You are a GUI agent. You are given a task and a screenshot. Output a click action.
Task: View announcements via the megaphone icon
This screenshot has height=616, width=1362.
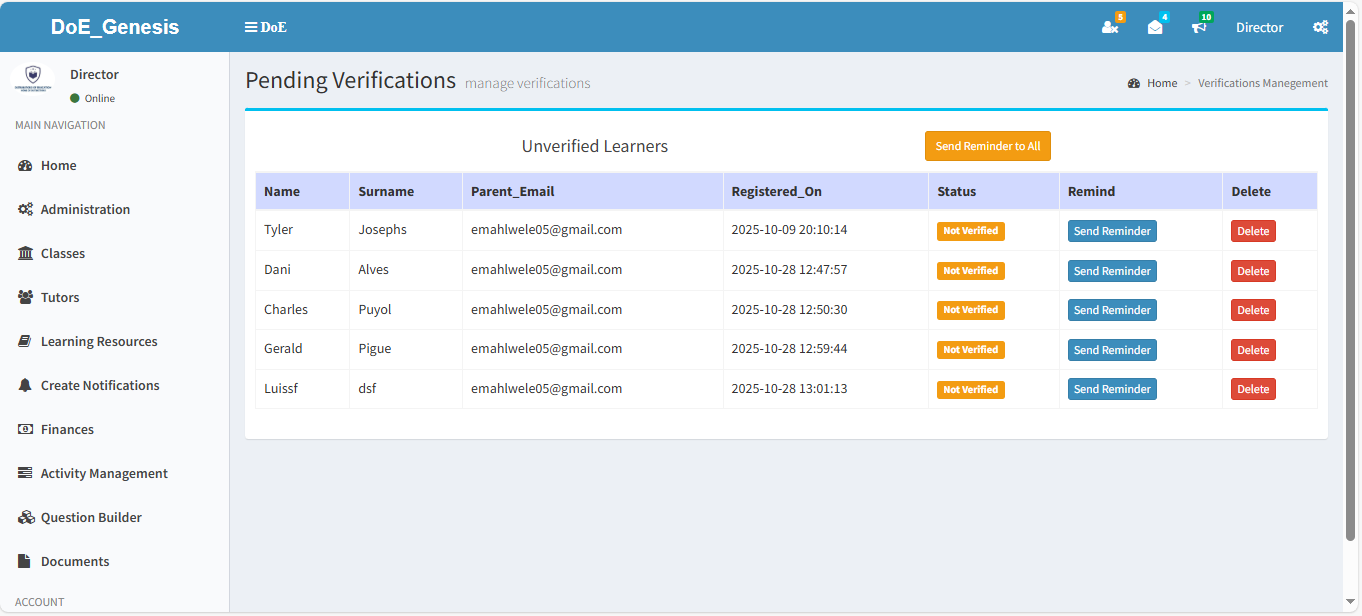point(1199,28)
